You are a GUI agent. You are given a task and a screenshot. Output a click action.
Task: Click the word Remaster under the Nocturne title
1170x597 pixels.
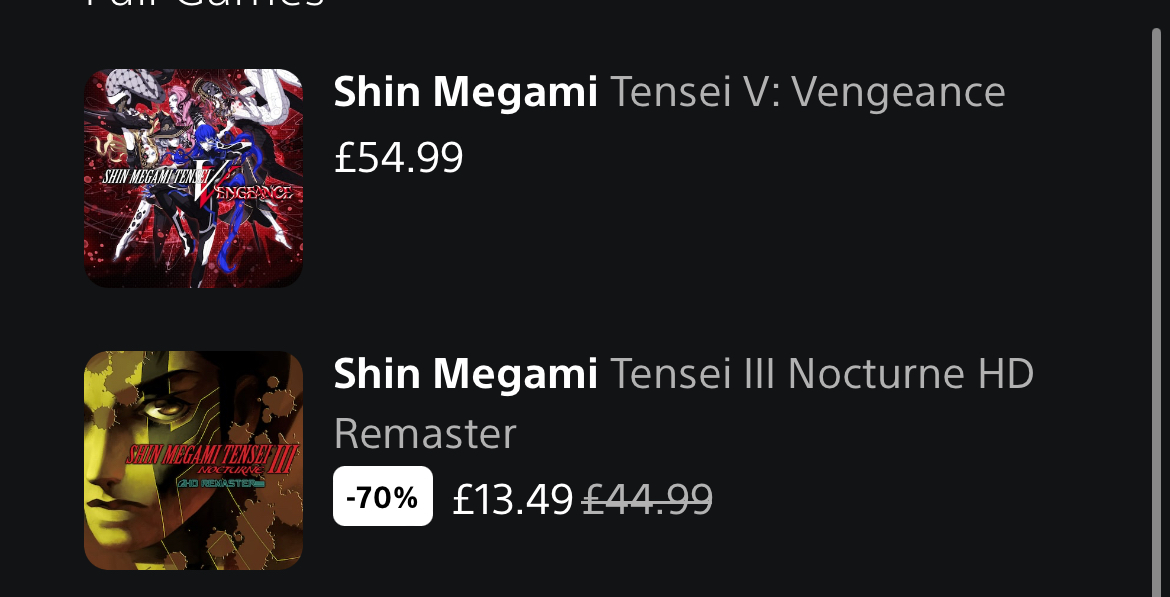point(425,434)
